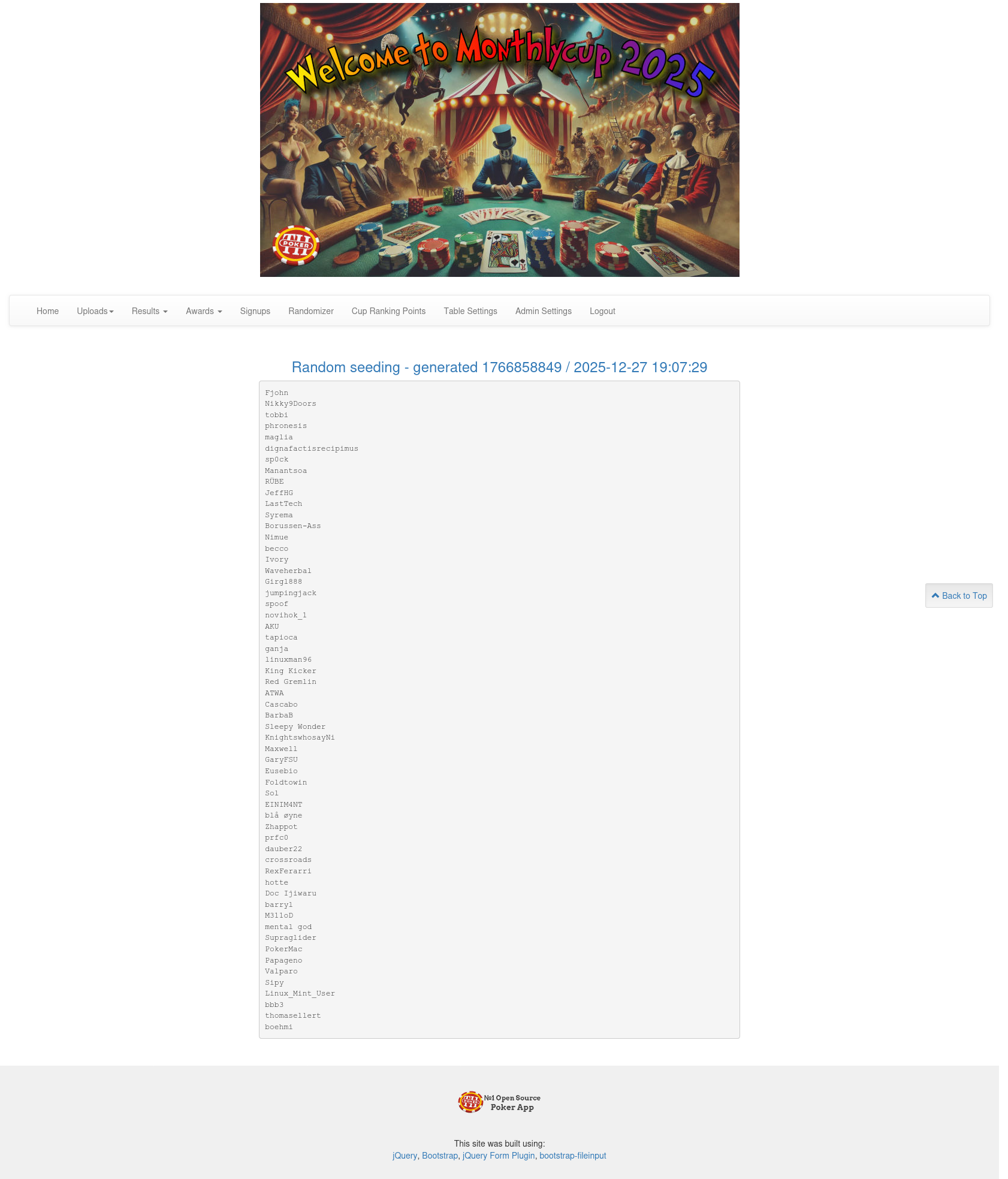Open the Signups page
The width and height of the screenshot is (1008, 1179).
255,311
